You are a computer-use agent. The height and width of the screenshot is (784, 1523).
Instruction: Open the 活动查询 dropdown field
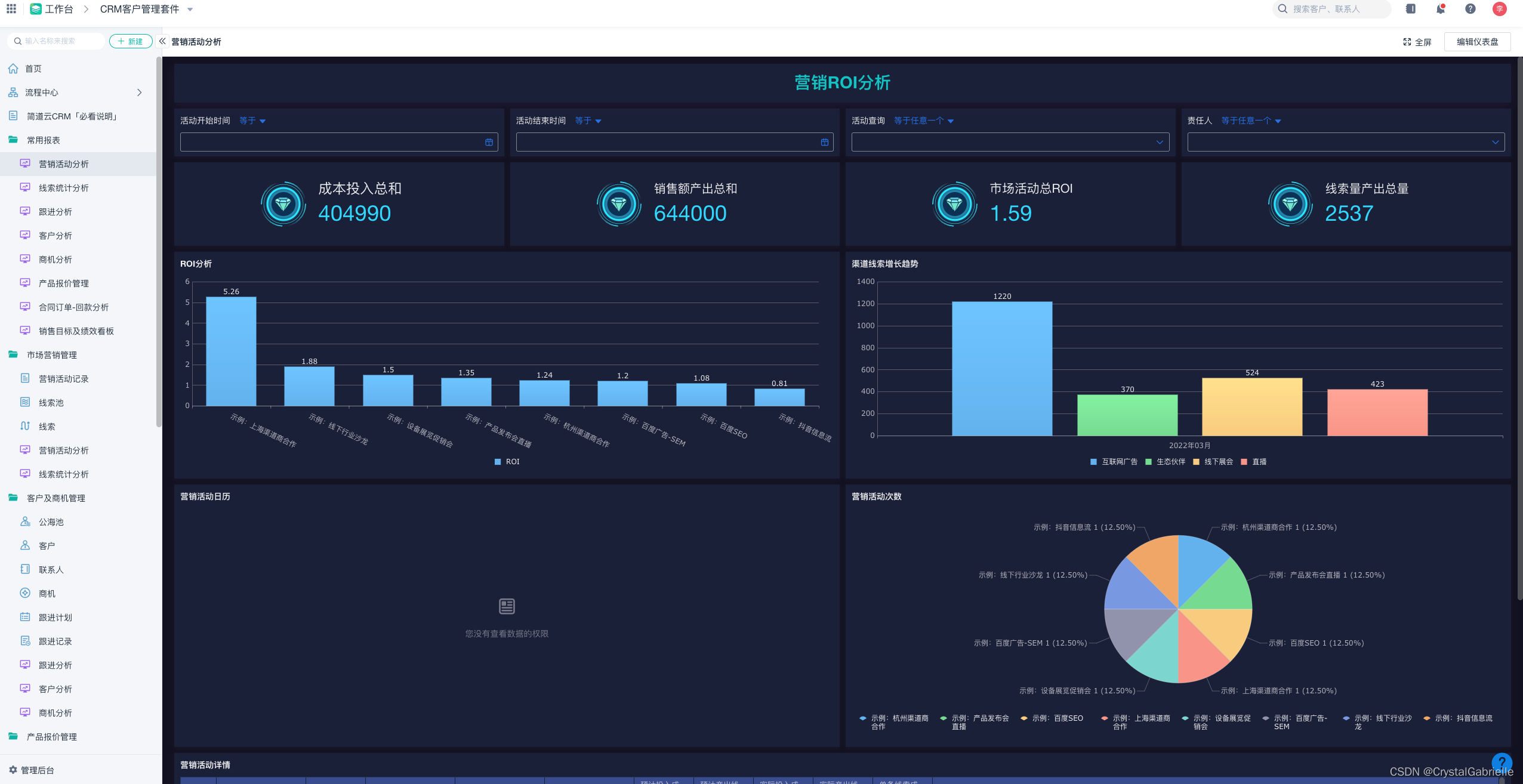tap(1010, 142)
